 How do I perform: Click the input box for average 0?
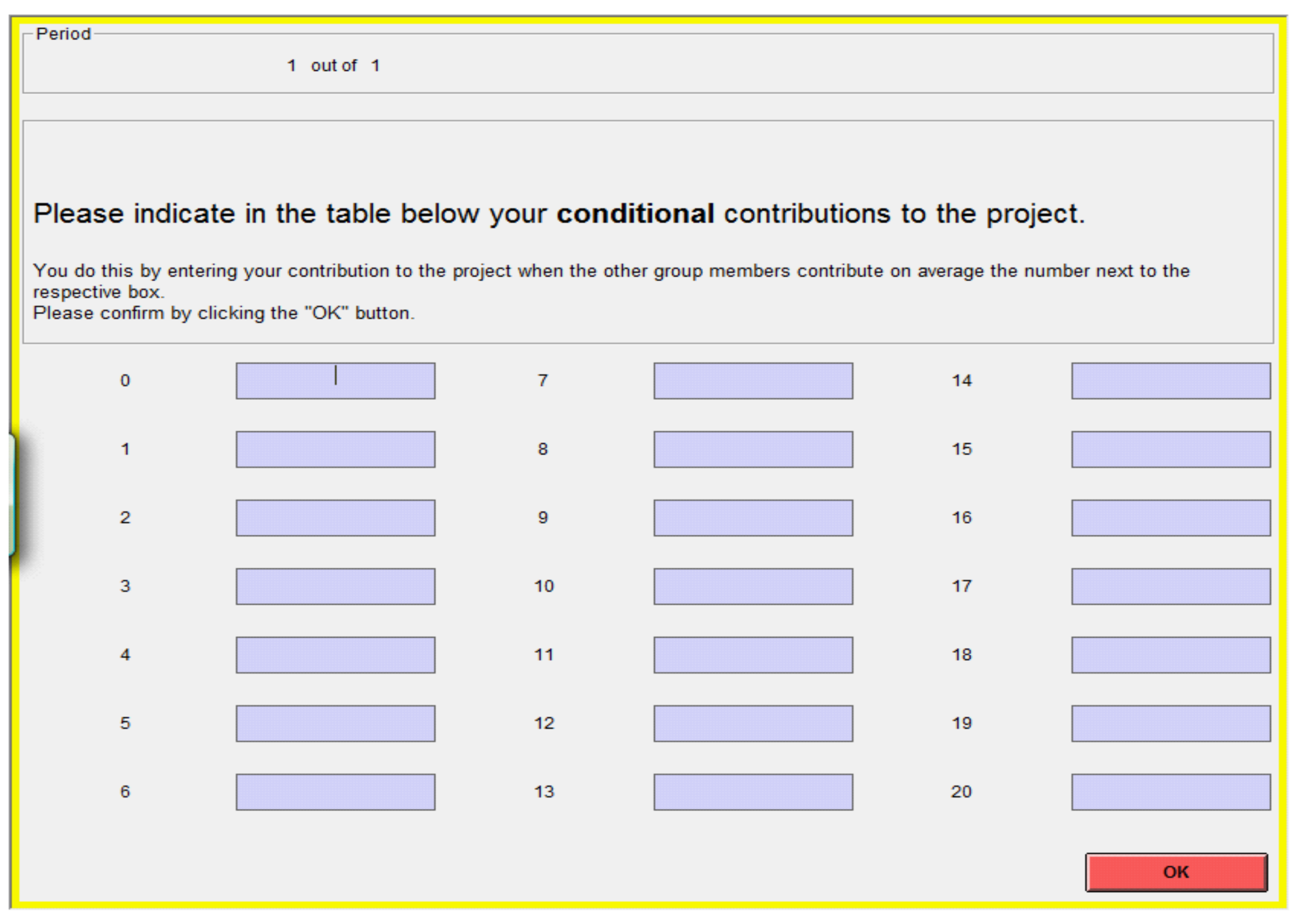pos(335,381)
